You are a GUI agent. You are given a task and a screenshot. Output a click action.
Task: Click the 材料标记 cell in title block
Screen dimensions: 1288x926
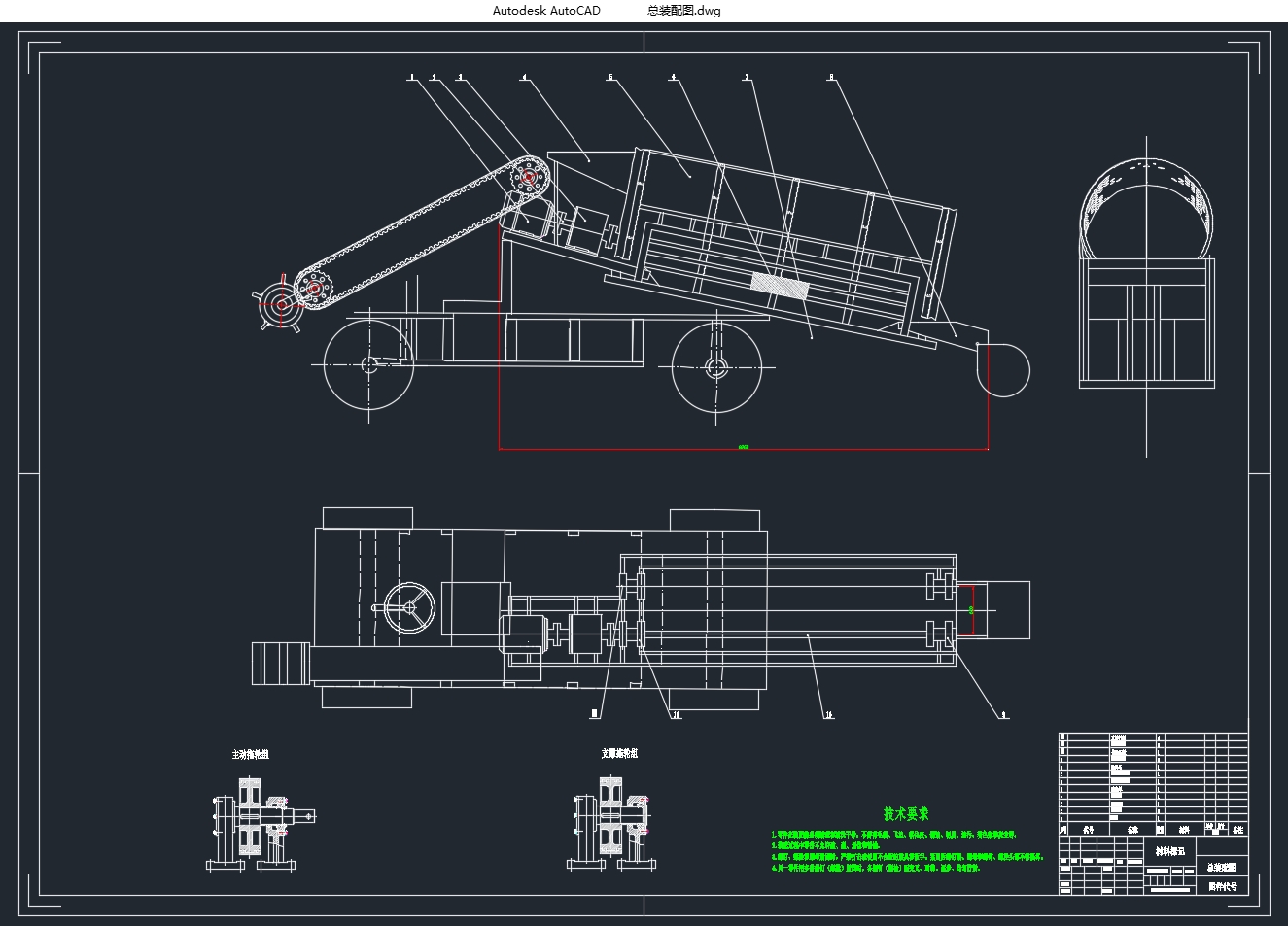pyautogui.click(x=1170, y=851)
